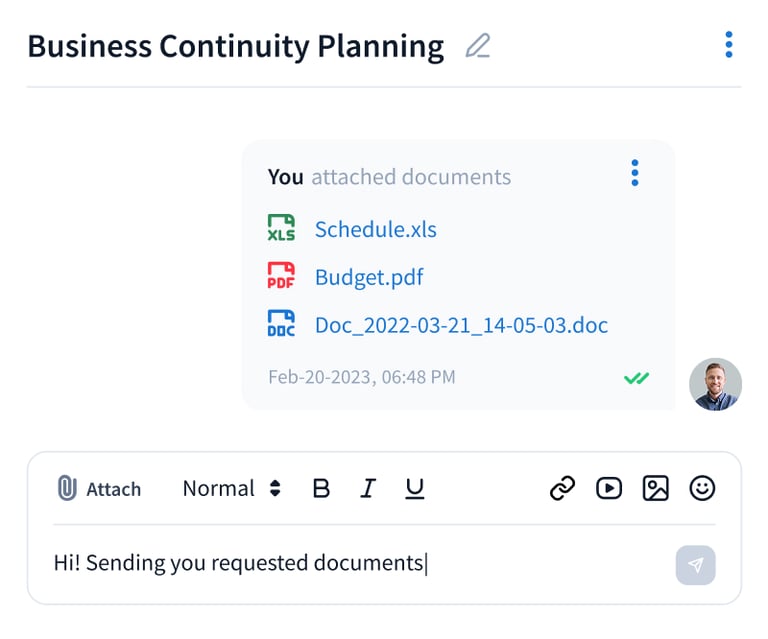Open the attached documents message options menu
768x639 pixels.
[634, 173]
